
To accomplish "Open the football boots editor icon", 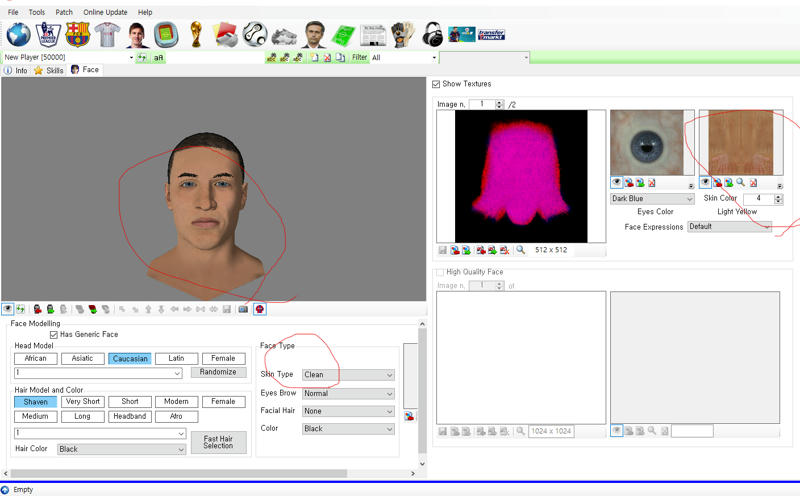I will pos(284,37).
